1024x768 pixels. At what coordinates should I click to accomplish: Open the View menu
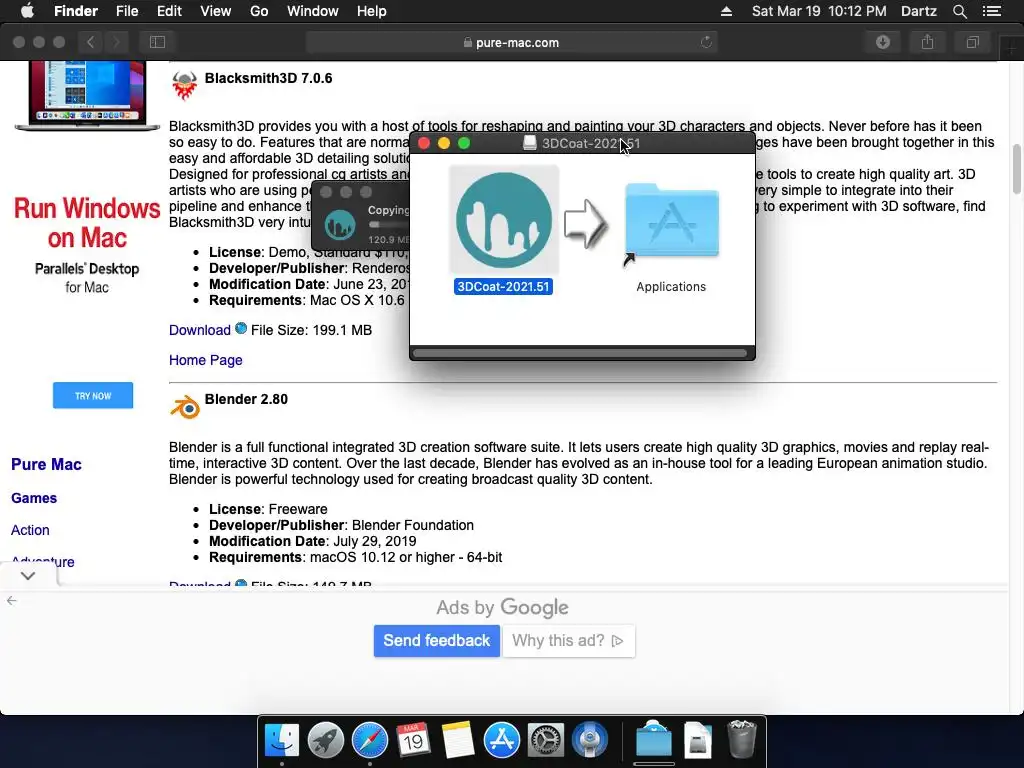pyautogui.click(x=216, y=11)
